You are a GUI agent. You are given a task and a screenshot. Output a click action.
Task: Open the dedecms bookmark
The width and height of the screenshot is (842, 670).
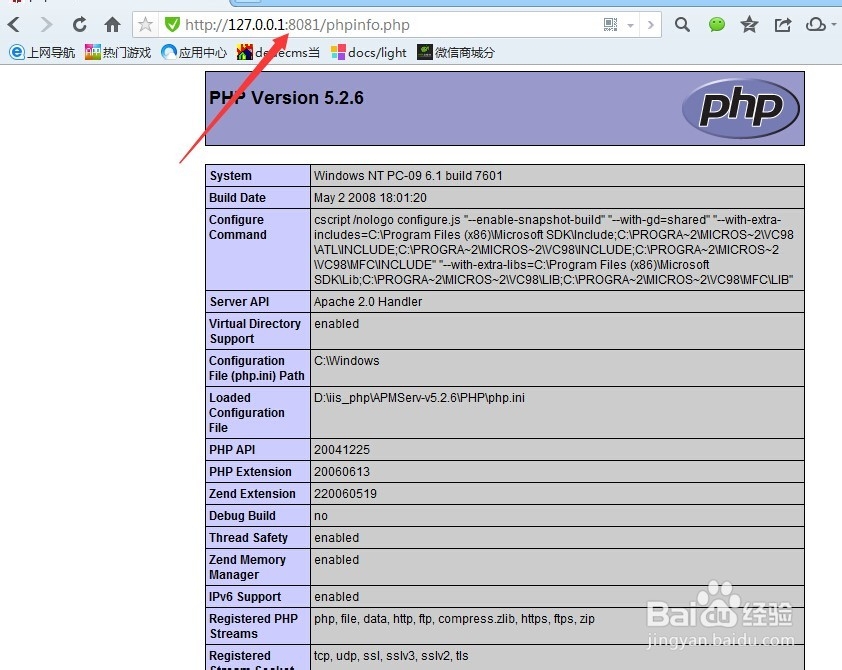(x=278, y=53)
